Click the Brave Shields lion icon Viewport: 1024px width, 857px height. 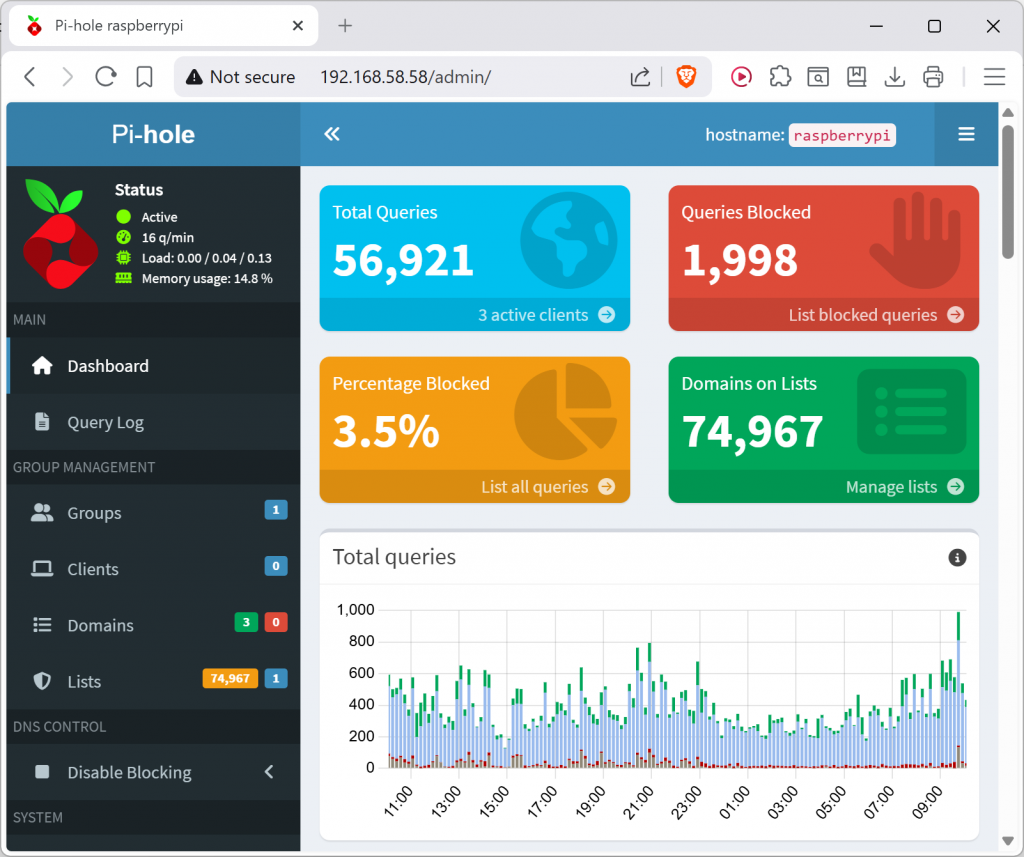[x=686, y=77]
